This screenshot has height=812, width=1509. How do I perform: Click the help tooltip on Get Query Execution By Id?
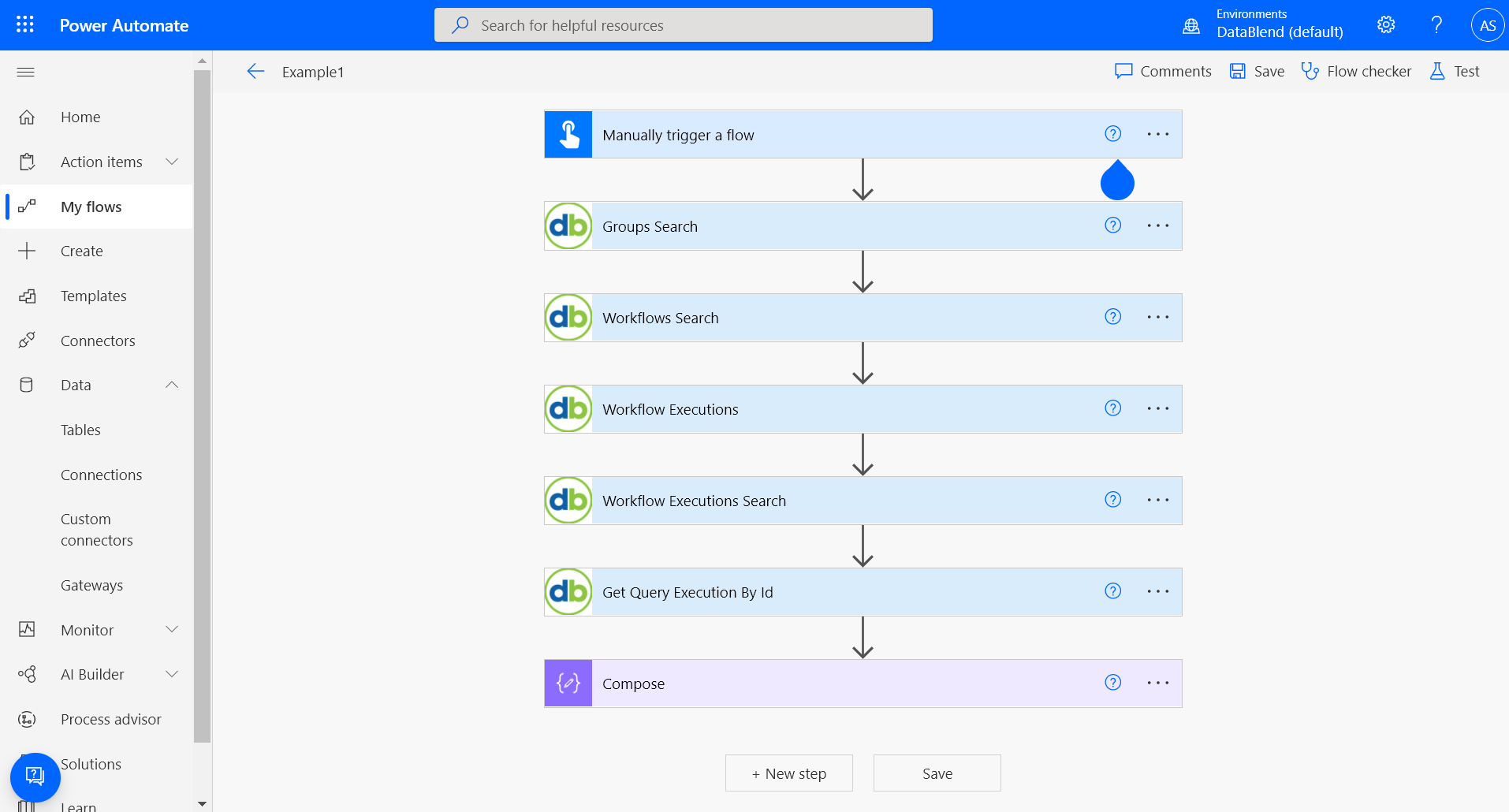tap(1112, 590)
